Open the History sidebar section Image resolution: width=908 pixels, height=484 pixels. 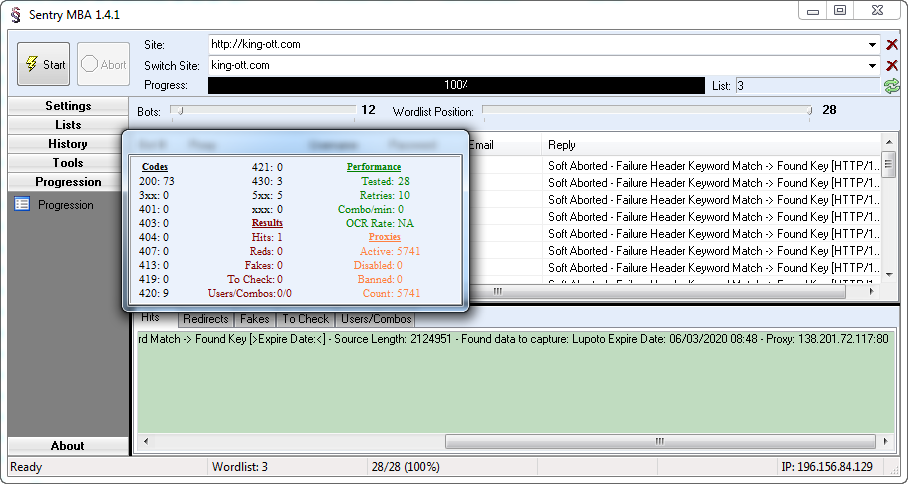68,144
